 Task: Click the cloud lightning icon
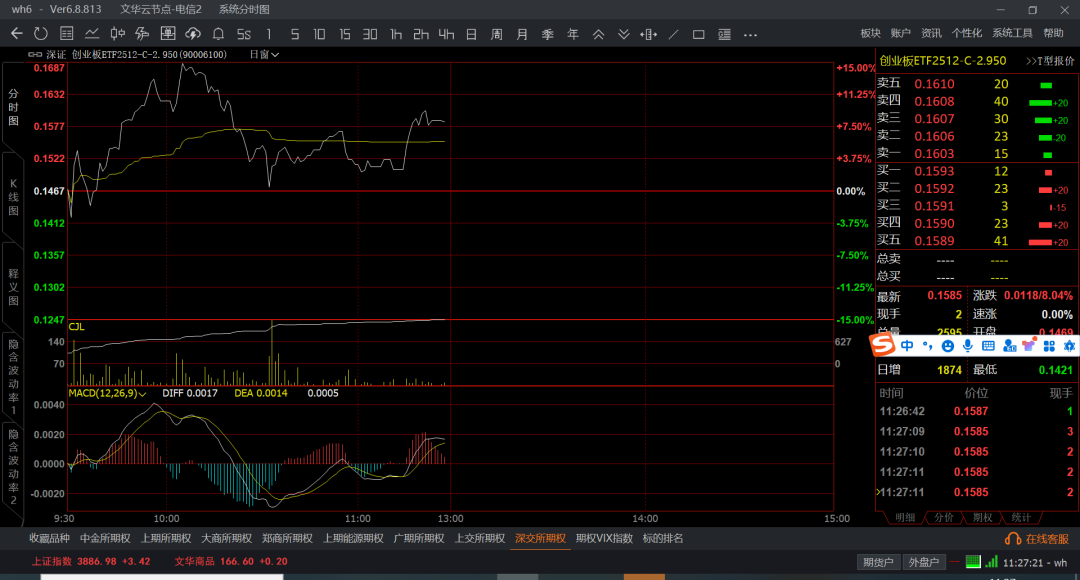click(193, 34)
